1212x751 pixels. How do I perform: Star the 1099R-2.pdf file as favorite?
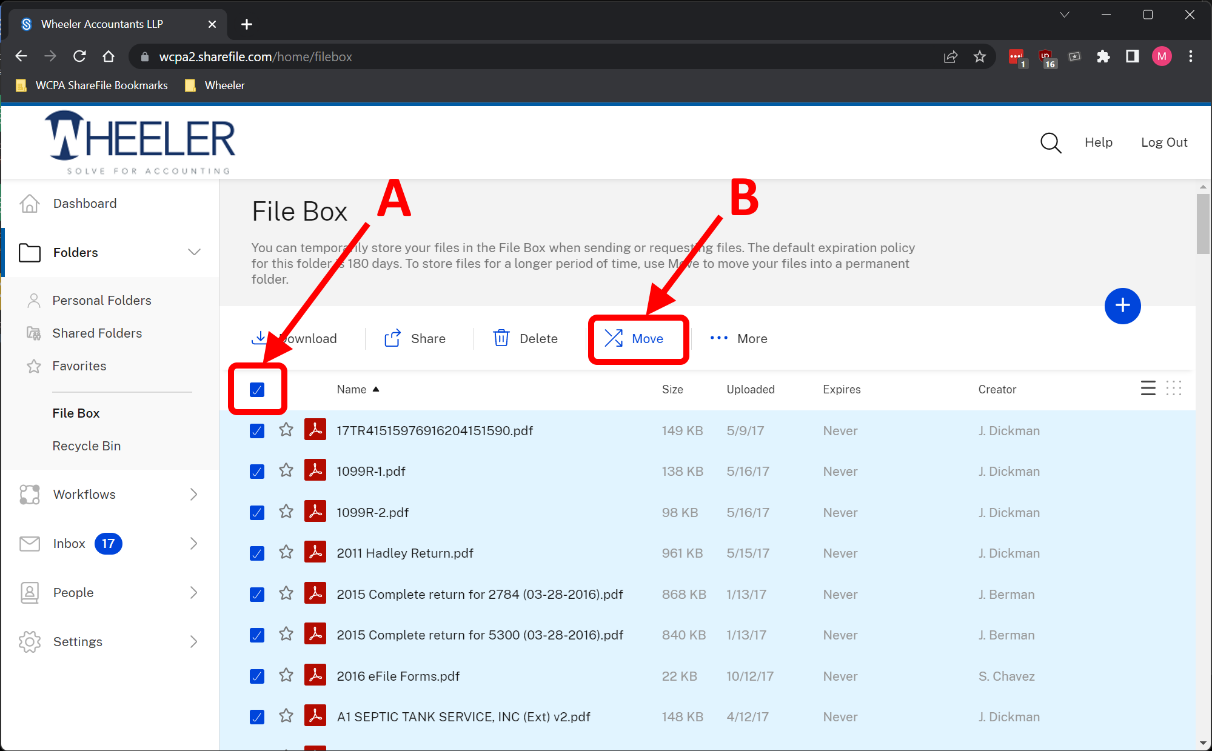tap(286, 511)
